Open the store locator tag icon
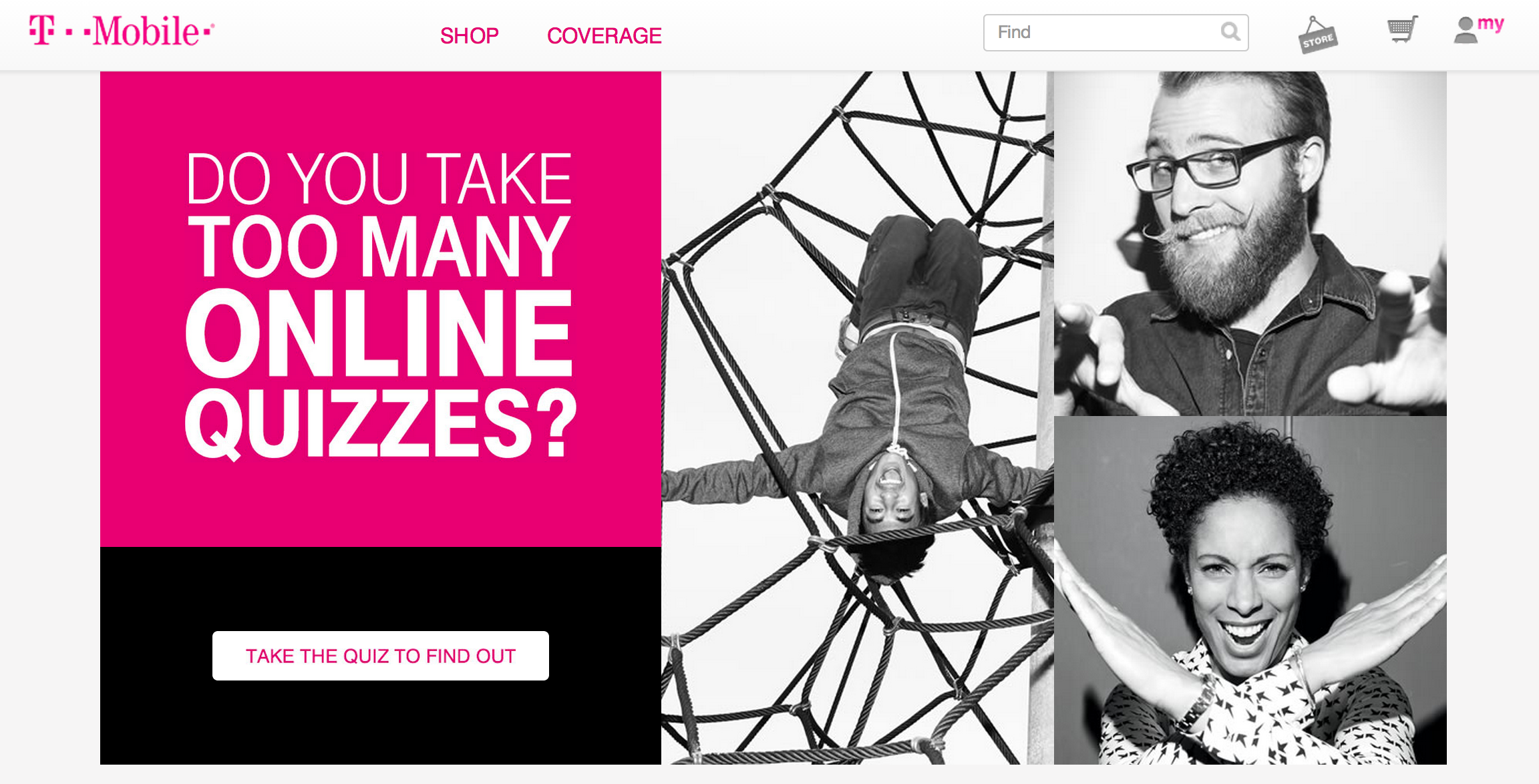1539x784 pixels. (1317, 35)
